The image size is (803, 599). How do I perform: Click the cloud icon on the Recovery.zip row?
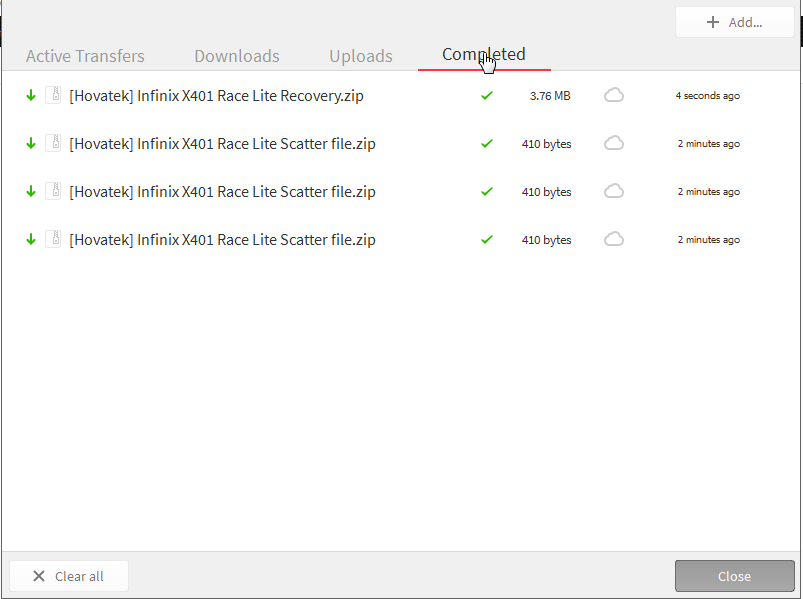[x=613, y=95]
